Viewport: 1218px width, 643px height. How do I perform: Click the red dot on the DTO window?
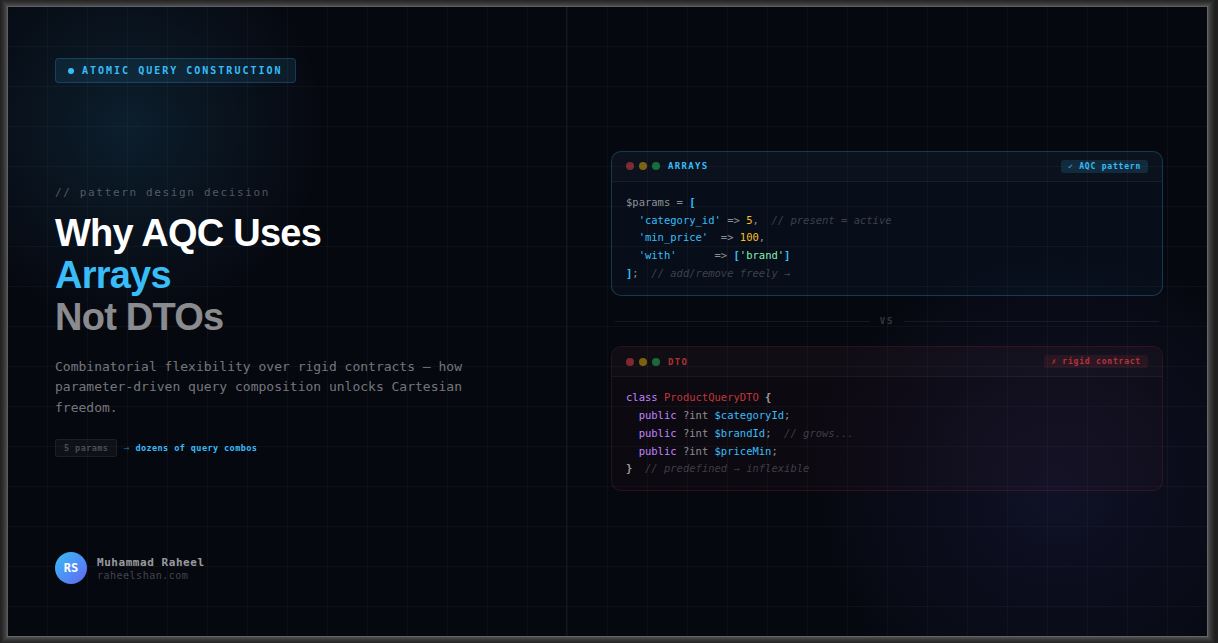pos(629,361)
